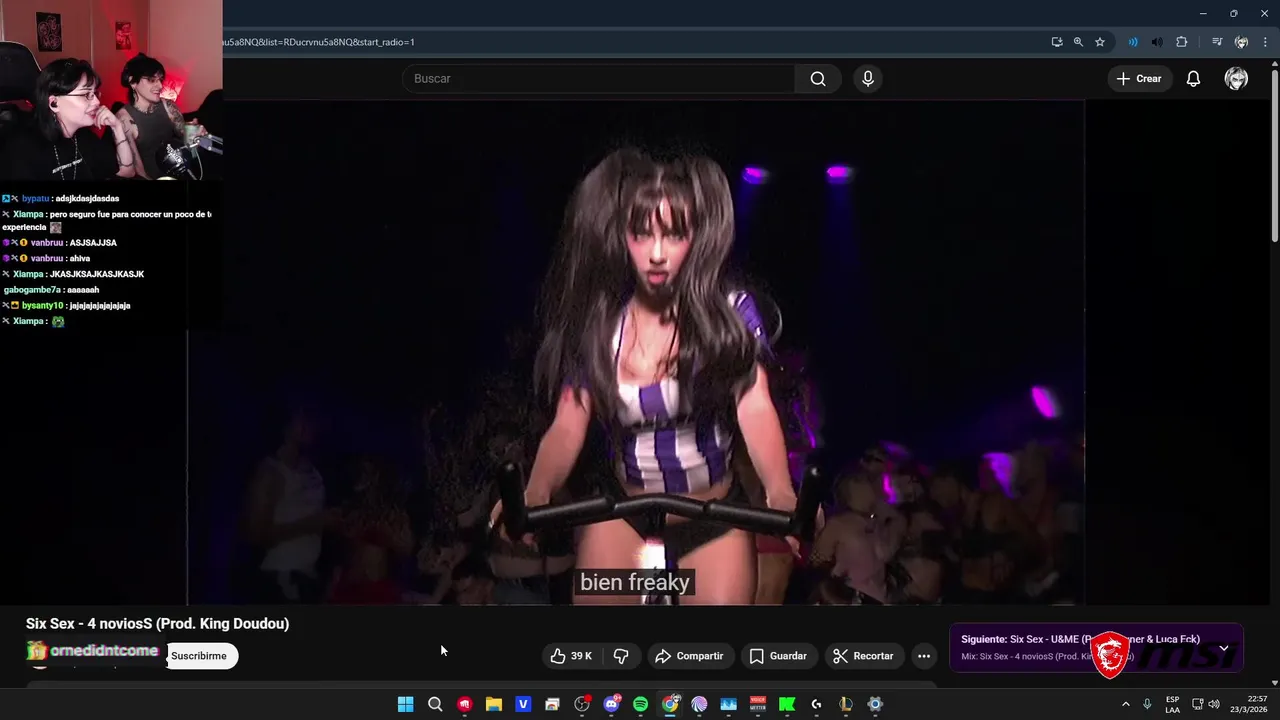Clip the video with Recortar
This screenshot has width=1280, height=720.
tap(863, 656)
